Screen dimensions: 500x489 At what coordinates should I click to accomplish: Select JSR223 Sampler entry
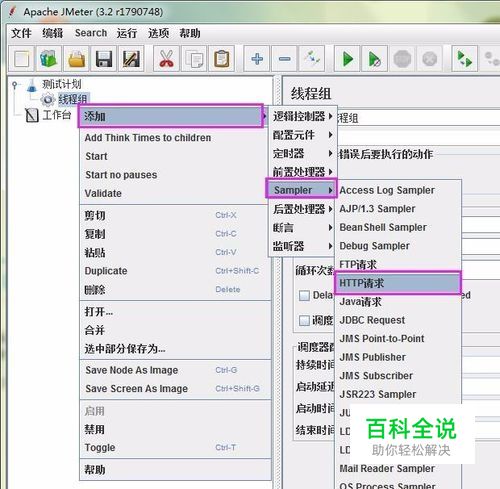click(398, 394)
